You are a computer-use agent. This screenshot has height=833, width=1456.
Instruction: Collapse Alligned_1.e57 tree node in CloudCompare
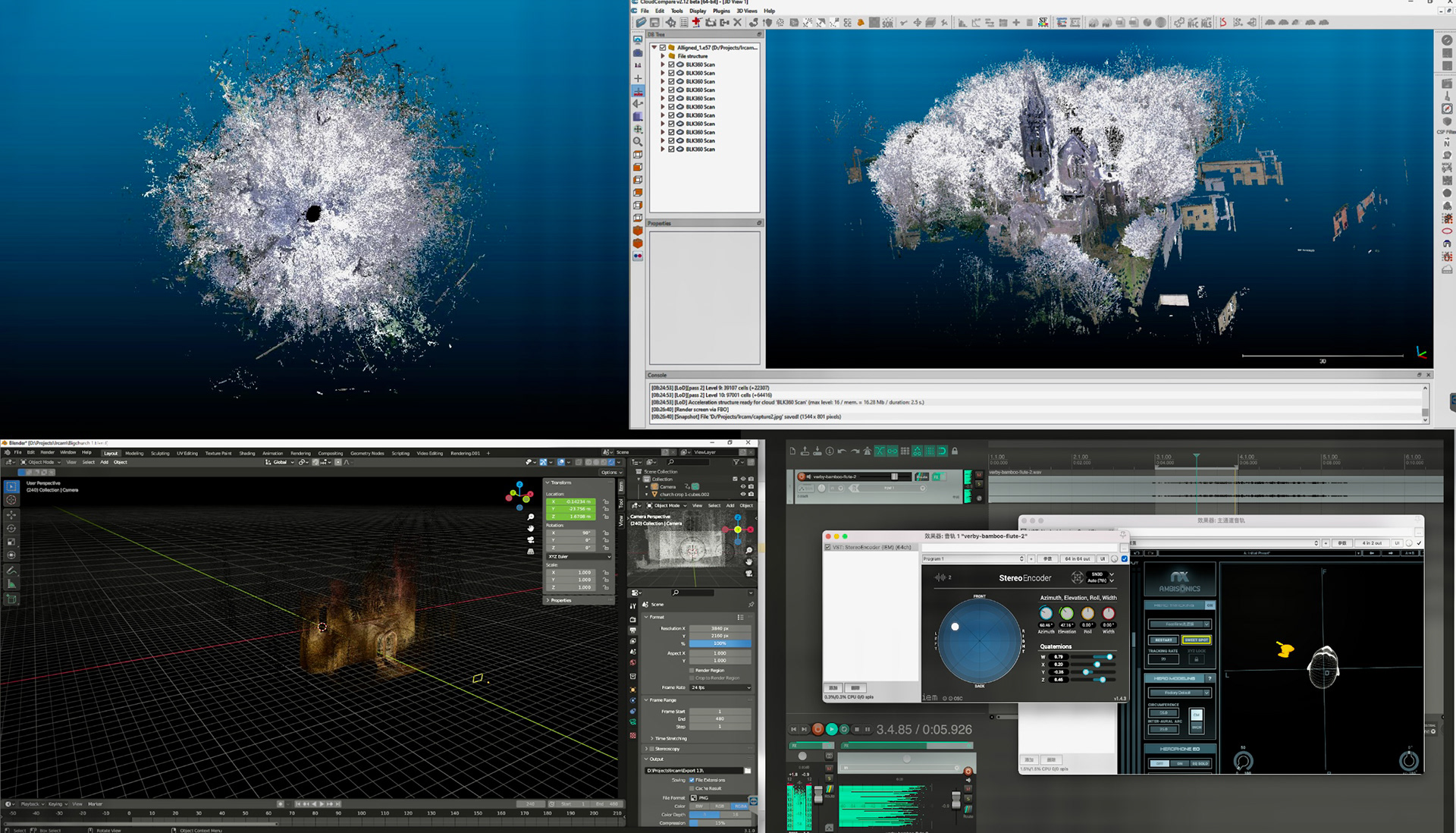pos(654,47)
